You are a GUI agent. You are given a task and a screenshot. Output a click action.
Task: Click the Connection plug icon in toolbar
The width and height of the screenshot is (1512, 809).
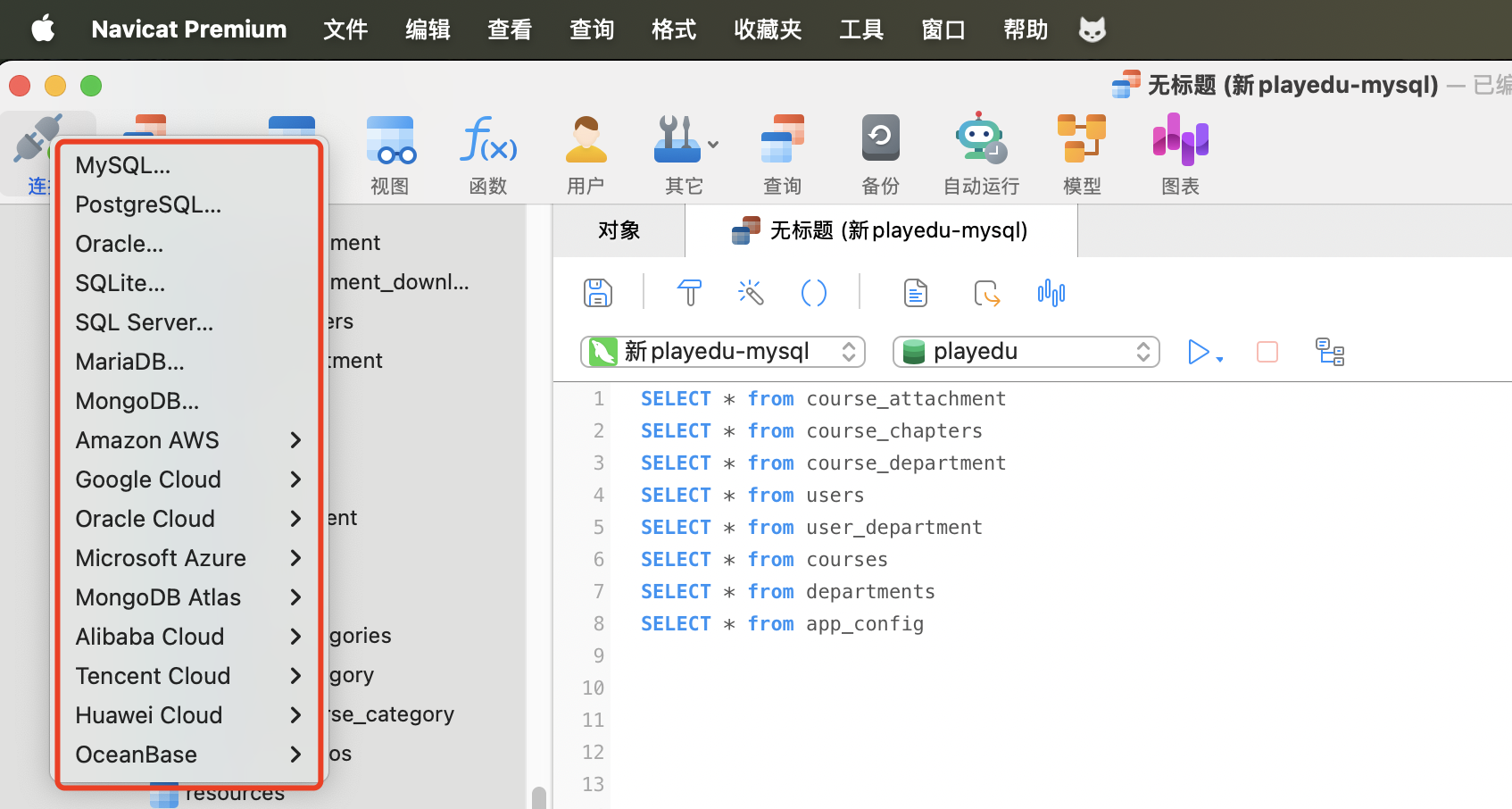pyautogui.click(x=37, y=138)
